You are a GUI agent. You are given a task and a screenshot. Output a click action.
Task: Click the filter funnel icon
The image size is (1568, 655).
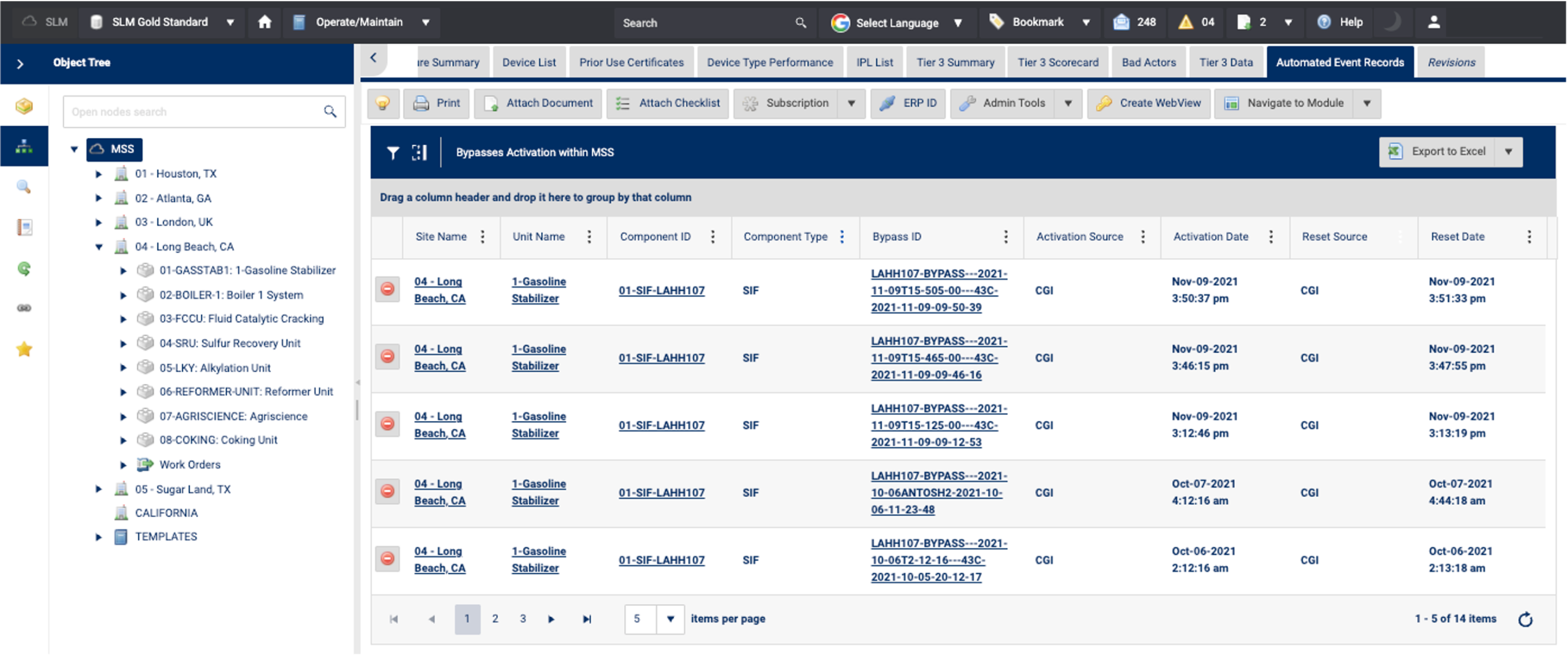click(x=393, y=153)
